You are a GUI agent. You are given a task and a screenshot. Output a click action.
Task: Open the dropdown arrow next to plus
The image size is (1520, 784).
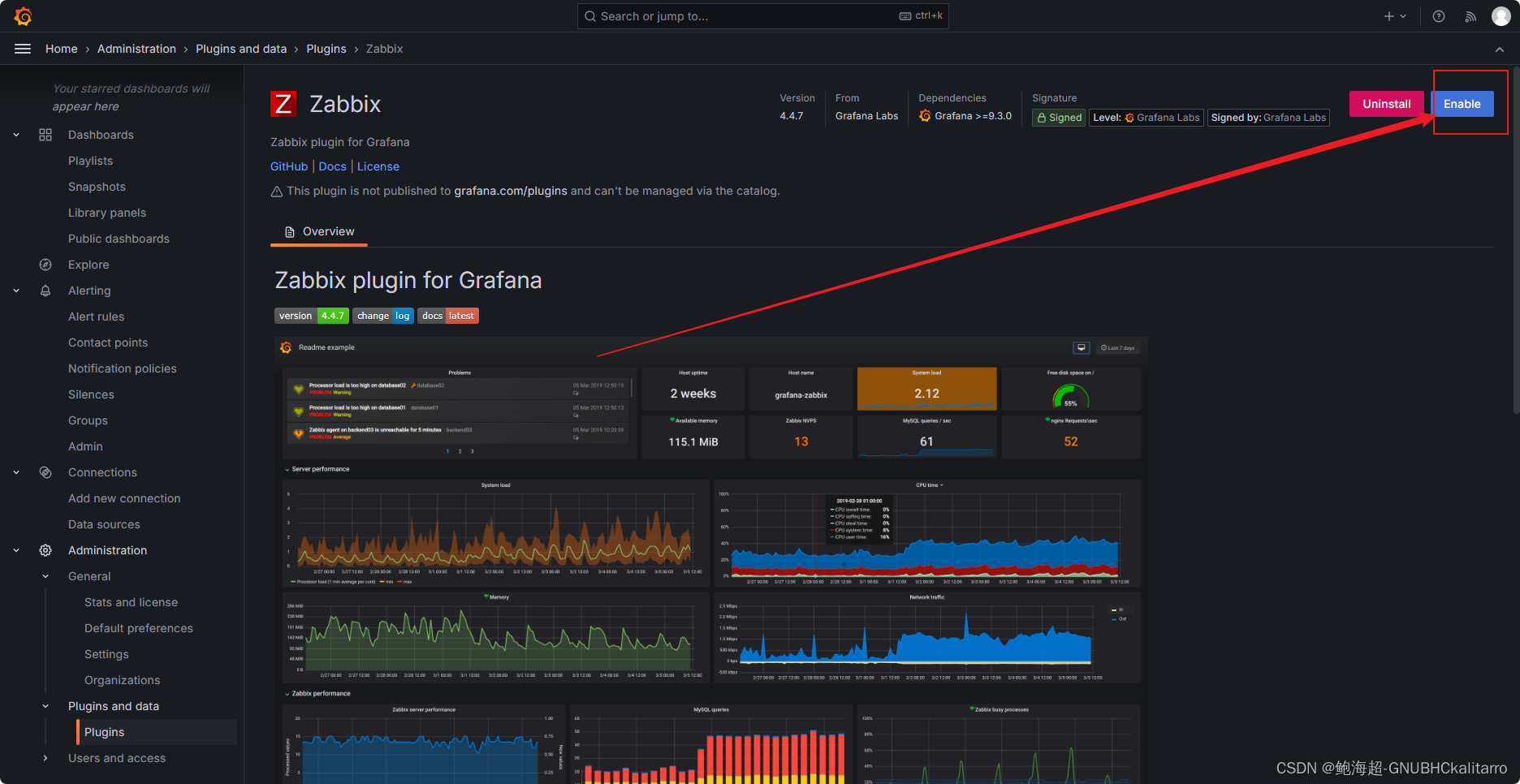coord(1403,16)
